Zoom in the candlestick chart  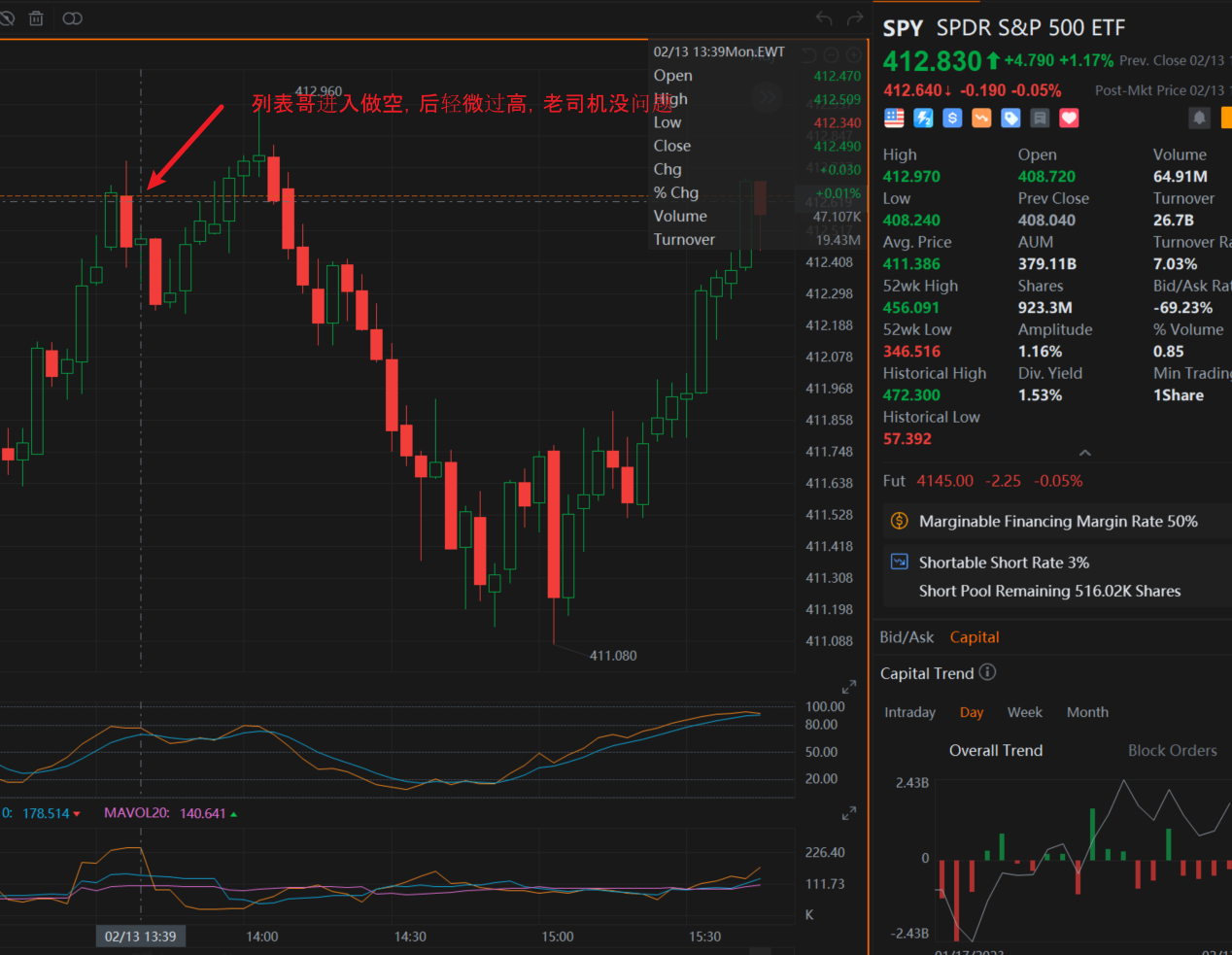pos(854,55)
